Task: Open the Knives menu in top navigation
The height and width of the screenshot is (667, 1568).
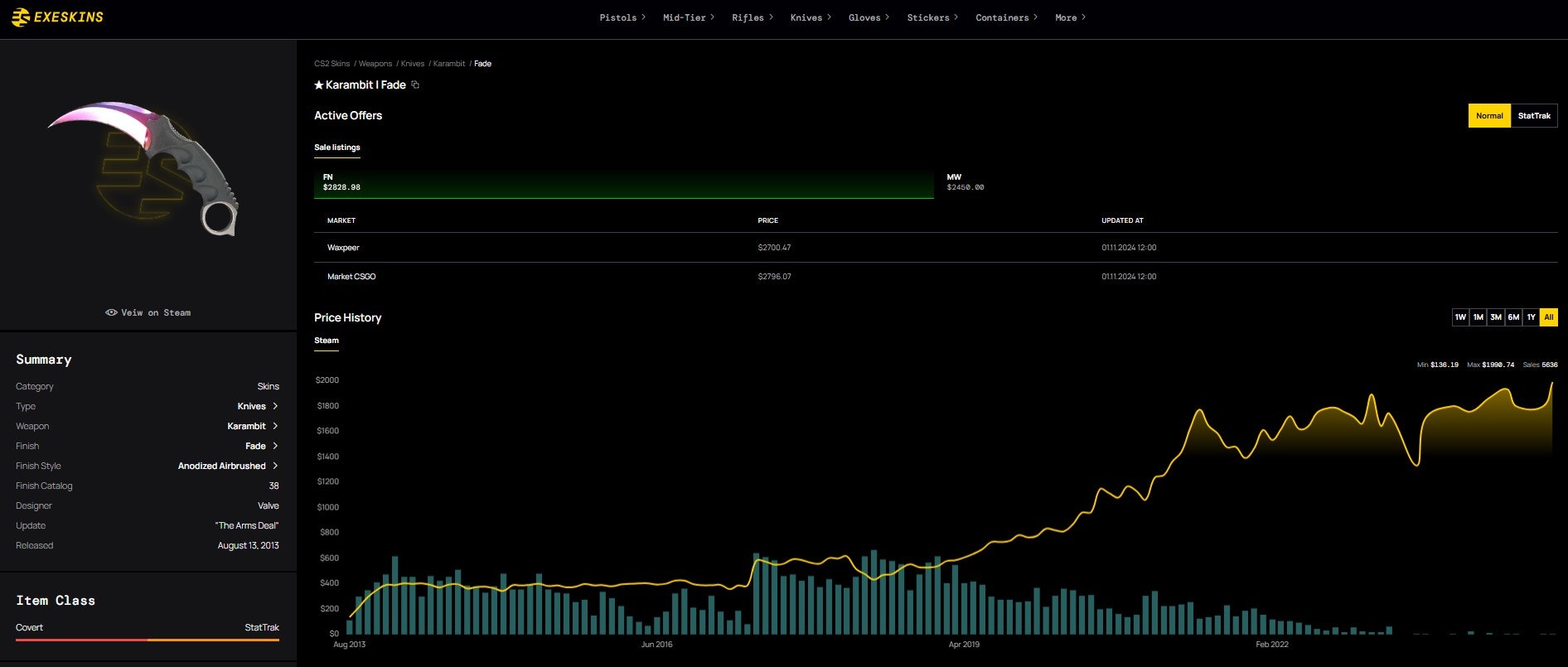Action: (x=811, y=17)
